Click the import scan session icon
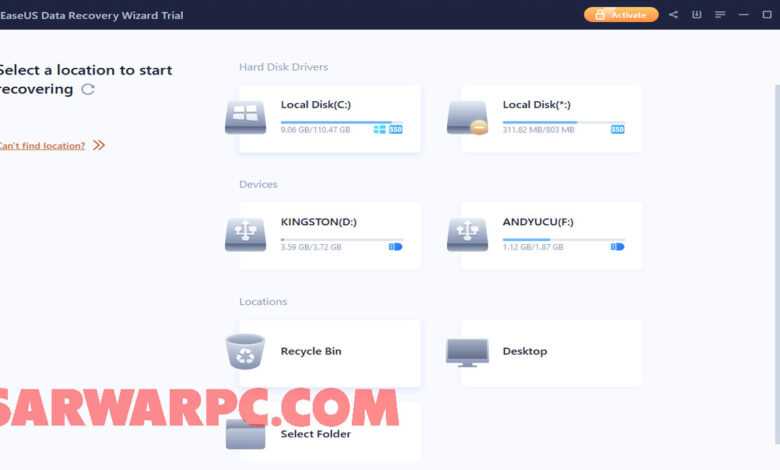The width and height of the screenshot is (780, 470). pos(696,14)
